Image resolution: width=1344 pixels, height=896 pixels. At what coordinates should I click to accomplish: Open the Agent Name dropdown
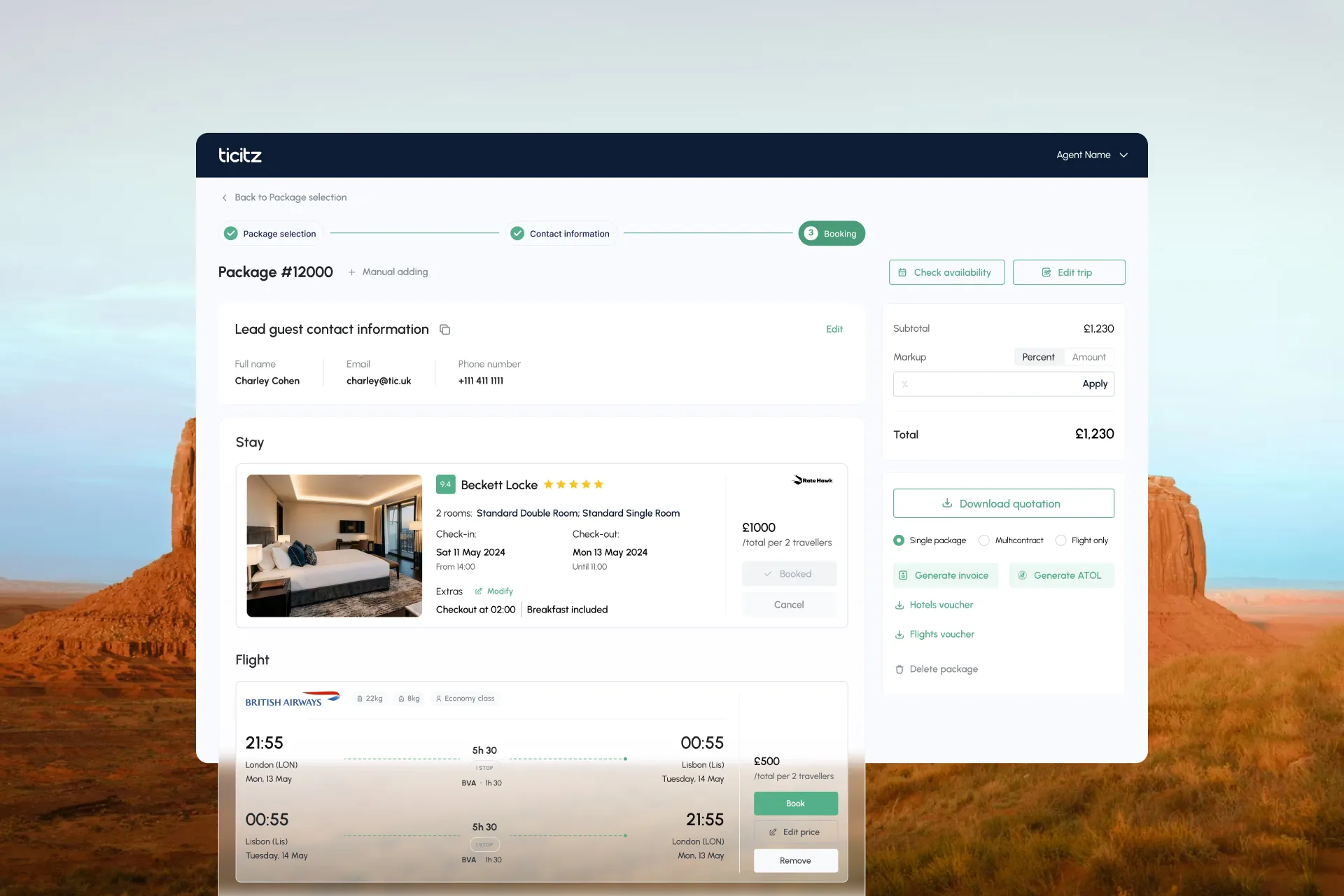pyautogui.click(x=1092, y=155)
